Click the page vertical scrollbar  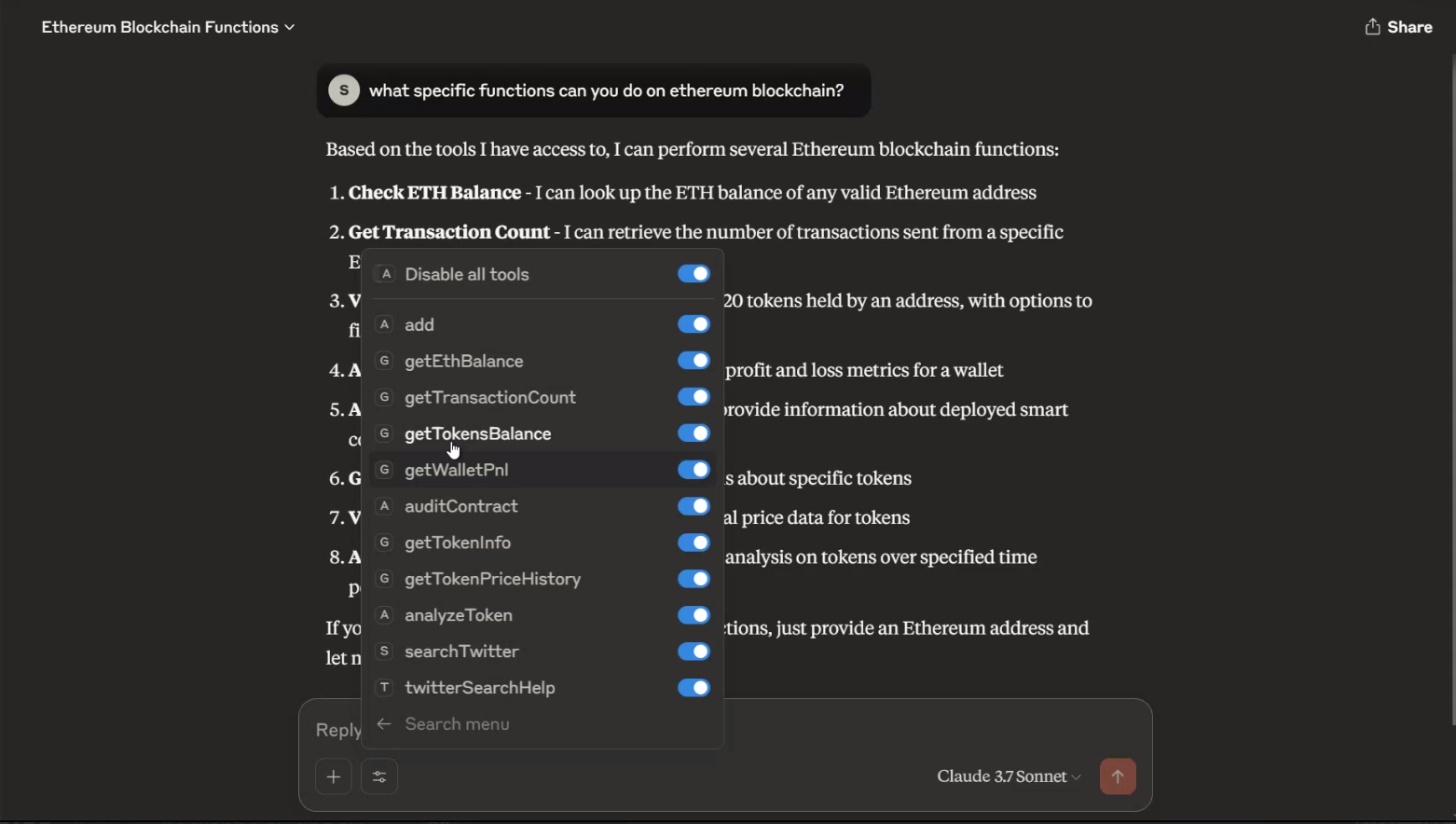[1451, 391]
